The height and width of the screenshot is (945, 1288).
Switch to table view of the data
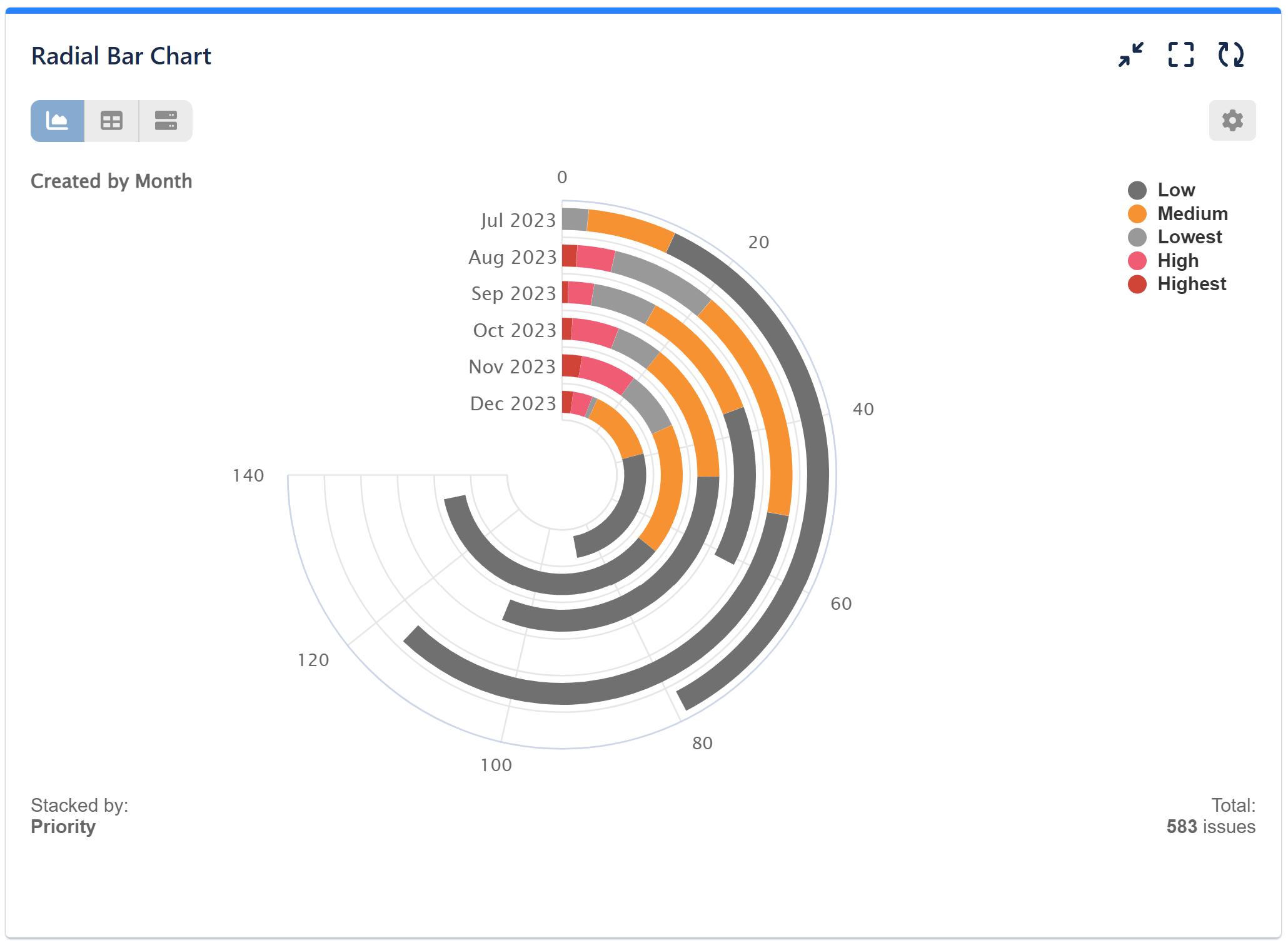(x=111, y=120)
